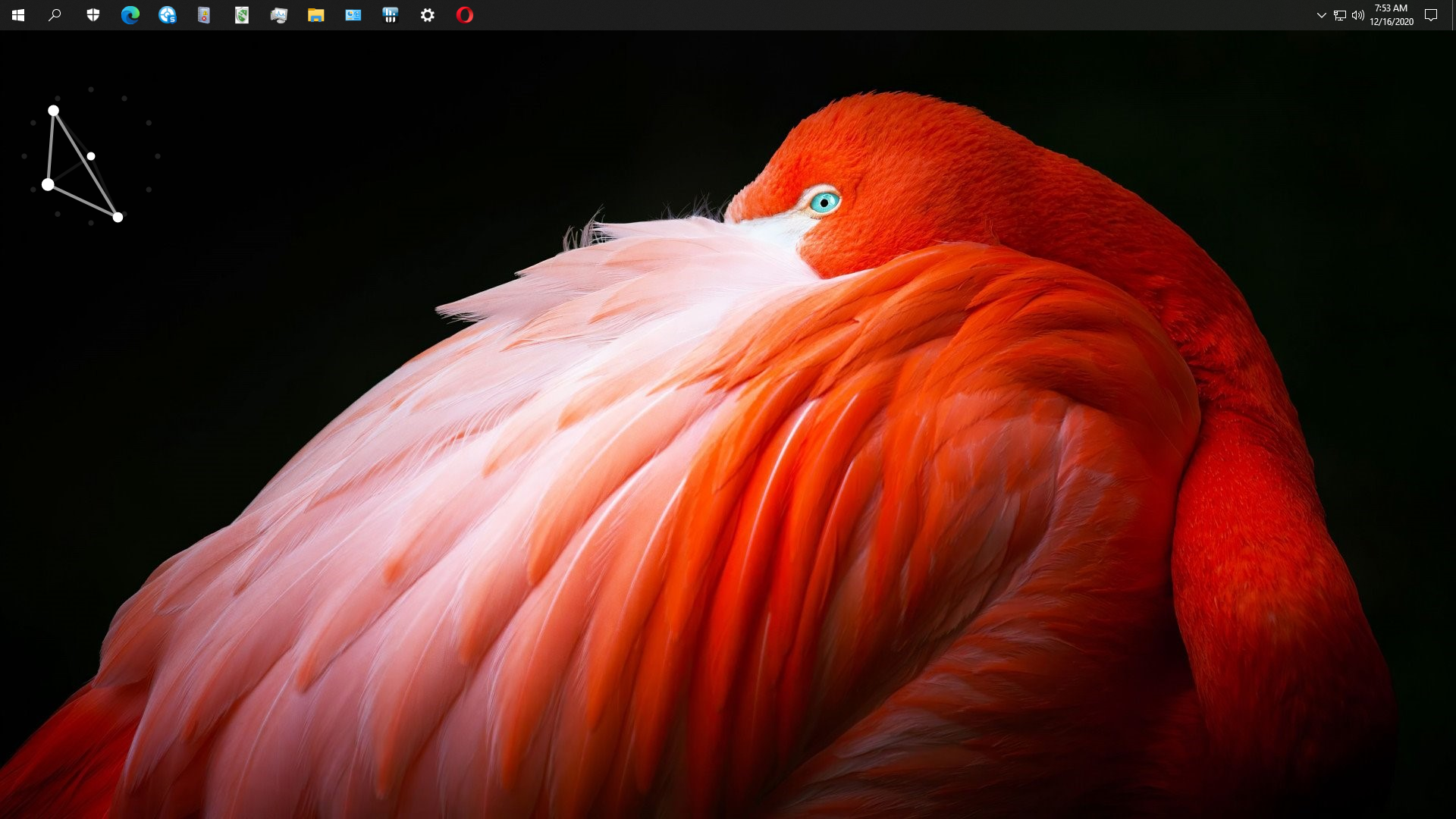The image size is (1456, 819).
Task: Open the blue bars app icon
Action: pos(391,15)
